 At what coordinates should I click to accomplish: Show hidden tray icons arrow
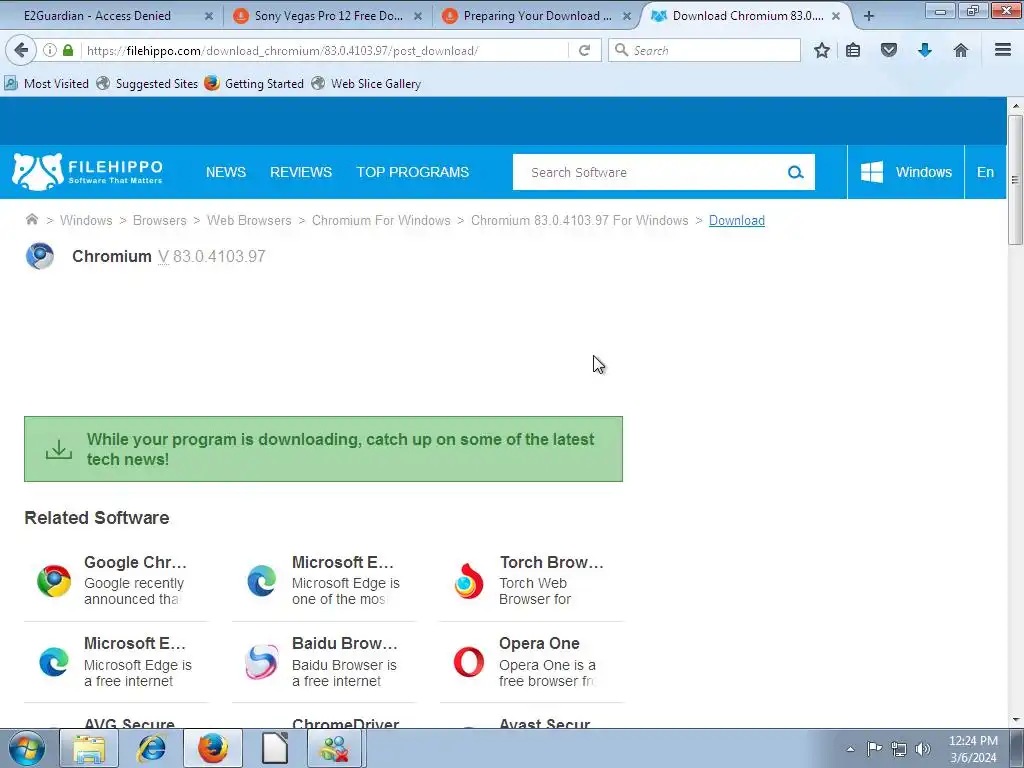click(x=850, y=749)
